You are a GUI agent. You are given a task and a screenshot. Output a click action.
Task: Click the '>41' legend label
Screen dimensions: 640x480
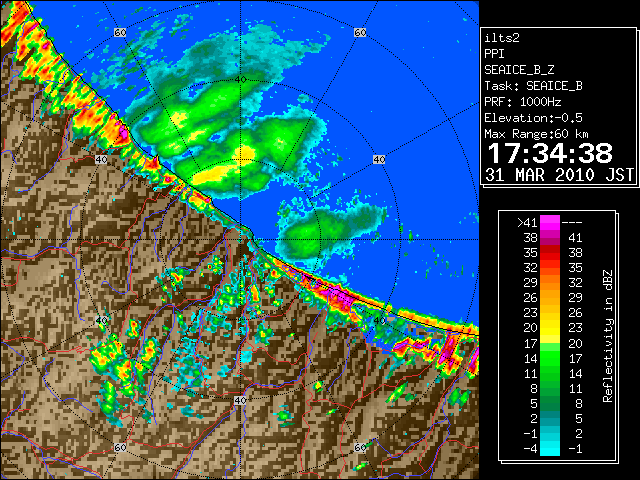[527, 223]
